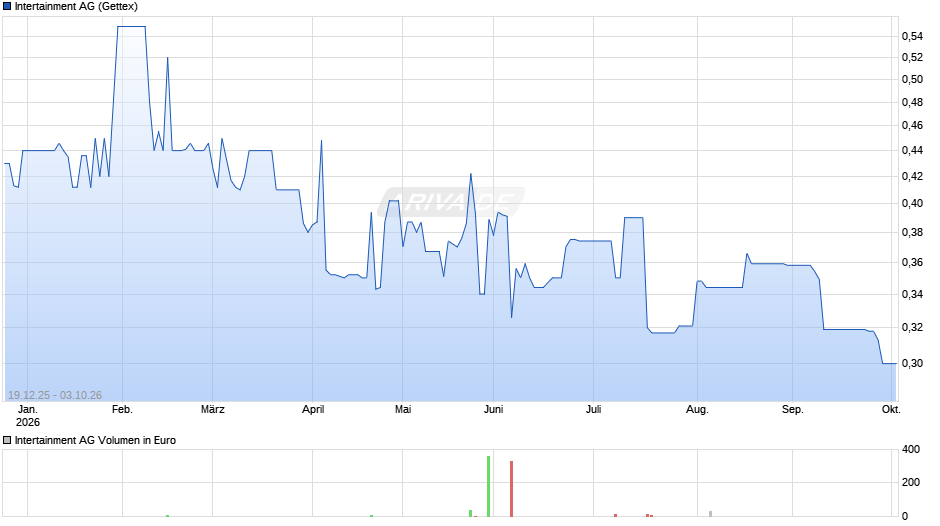Click the 'Okt.' month label
Image resolution: width=940 pixels, height=526 pixels.
click(891, 410)
